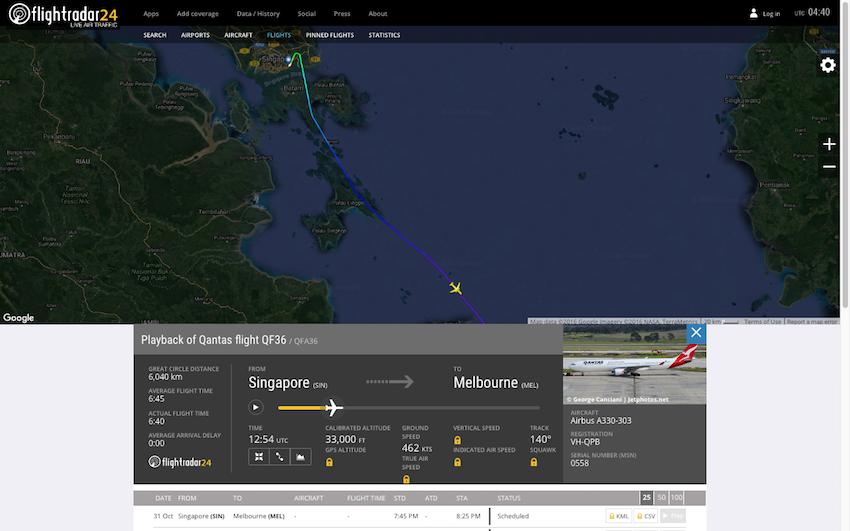Download KML for 31 Oct flight

[x=619, y=516]
